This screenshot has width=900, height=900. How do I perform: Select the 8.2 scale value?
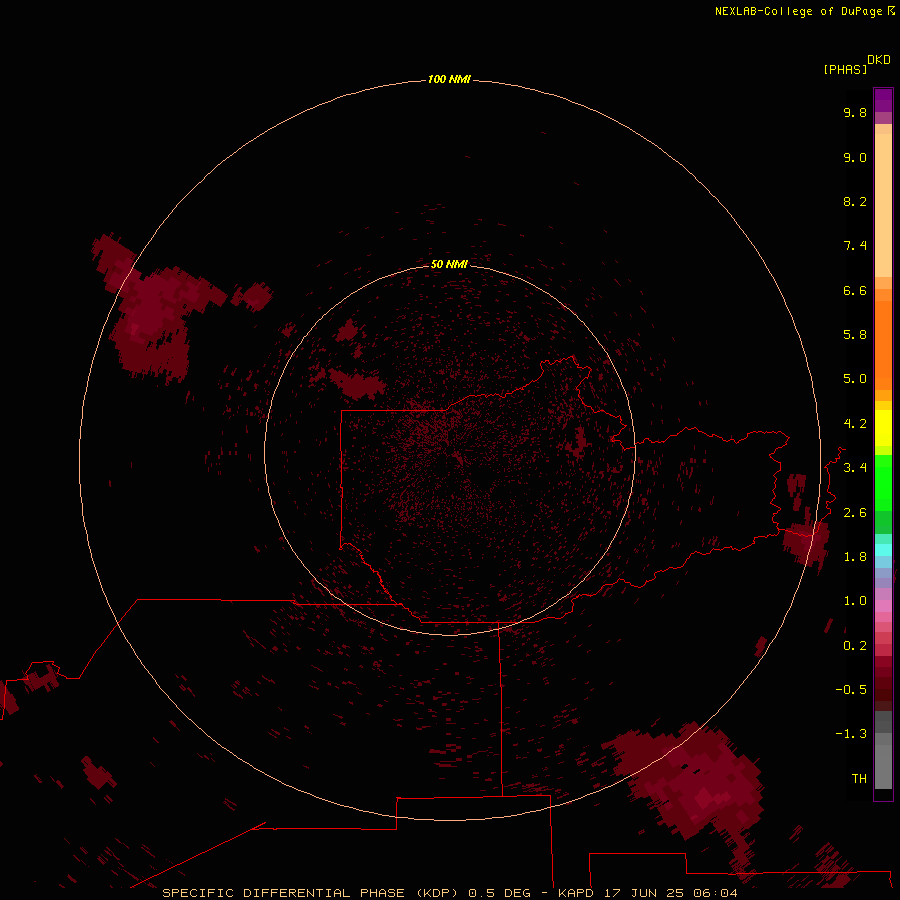tap(855, 201)
